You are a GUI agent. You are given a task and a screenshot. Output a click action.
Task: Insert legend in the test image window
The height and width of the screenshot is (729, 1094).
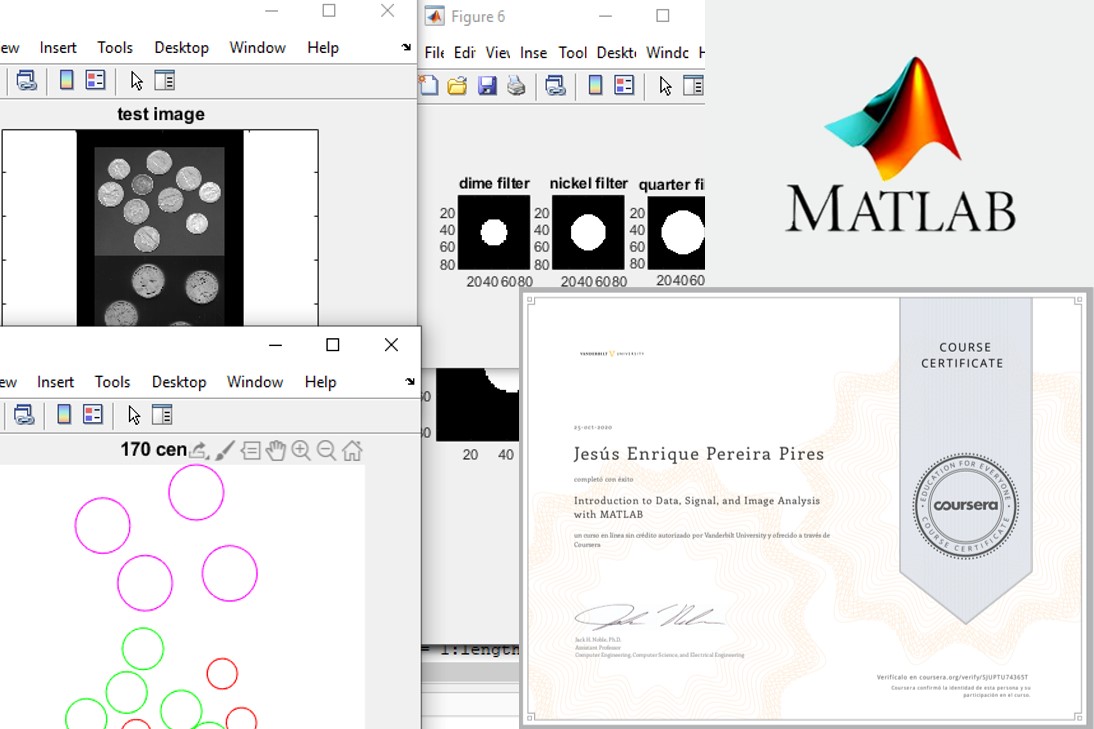(95, 80)
